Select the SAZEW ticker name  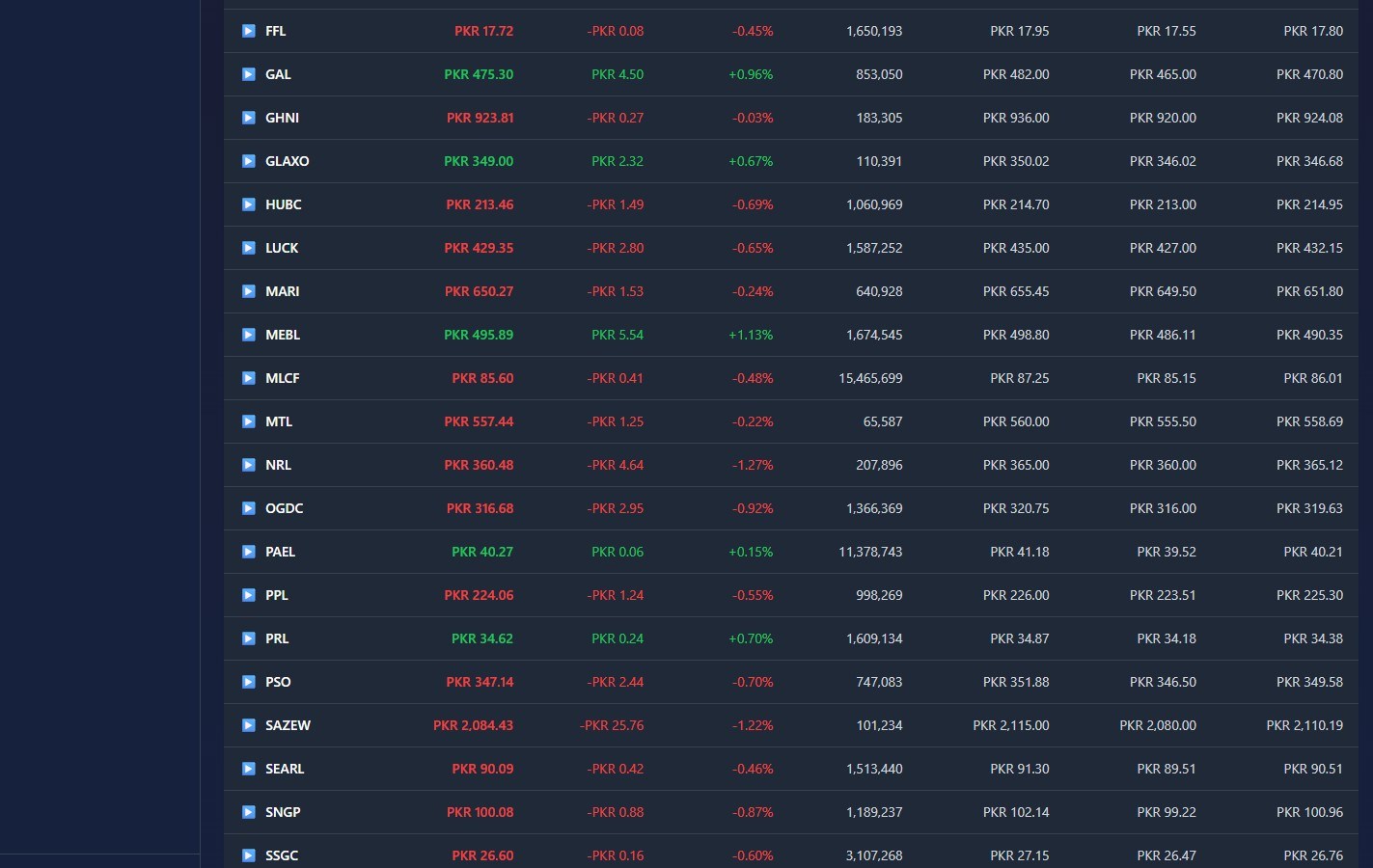(x=288, y=725)
